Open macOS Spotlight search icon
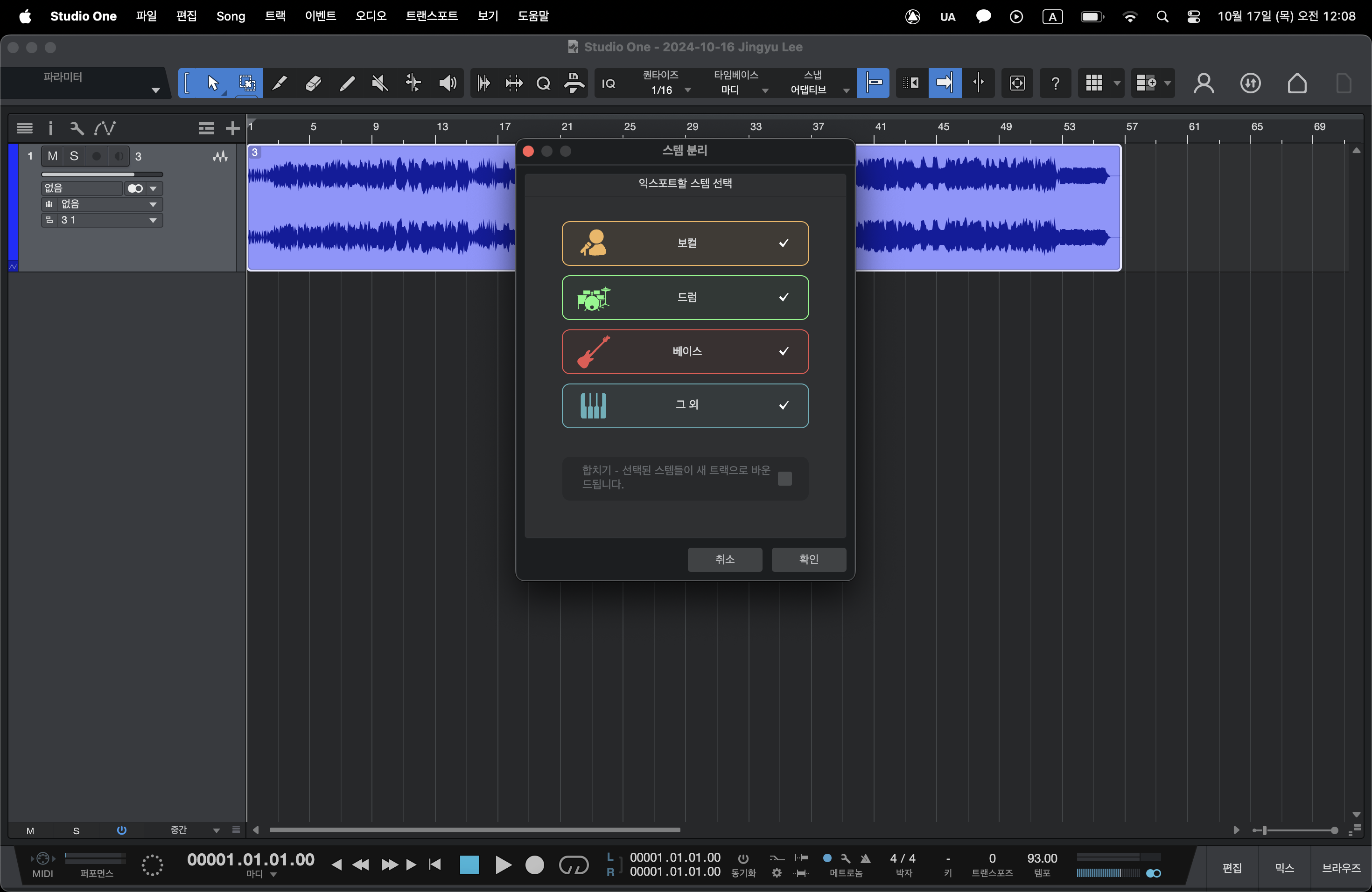This screenshot has width=1372, height=892. tap(1162, 17)
